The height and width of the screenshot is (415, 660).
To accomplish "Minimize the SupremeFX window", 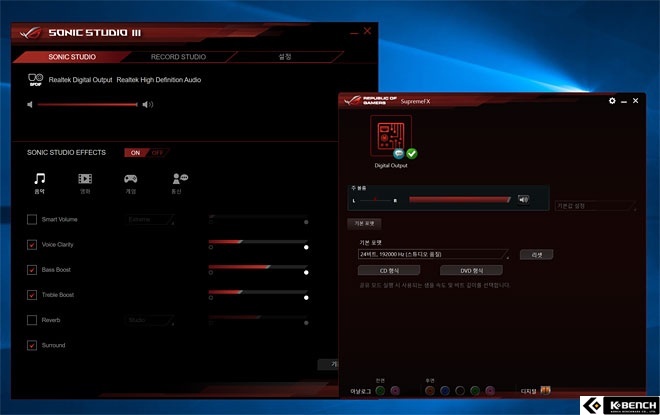I will click(x=624, y=101).
